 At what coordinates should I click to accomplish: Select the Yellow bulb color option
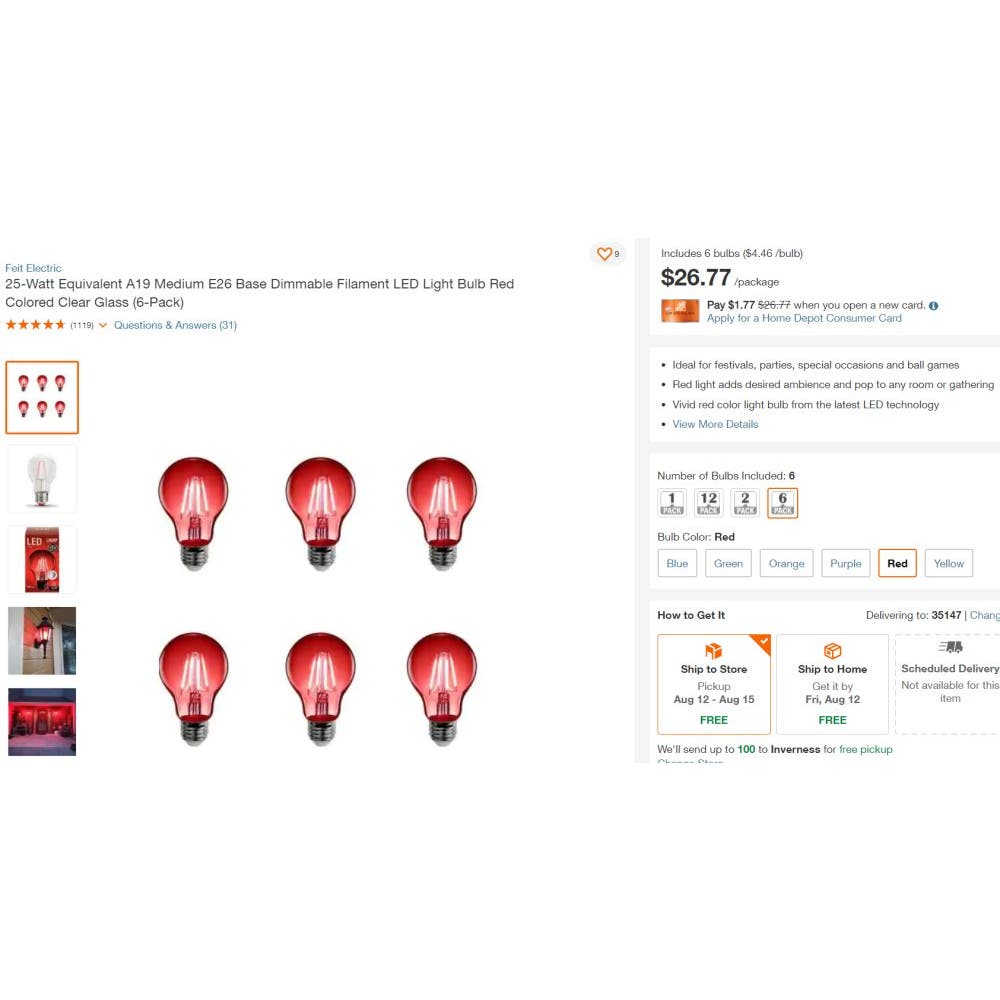pyautogui.click(x=948, y=563)
